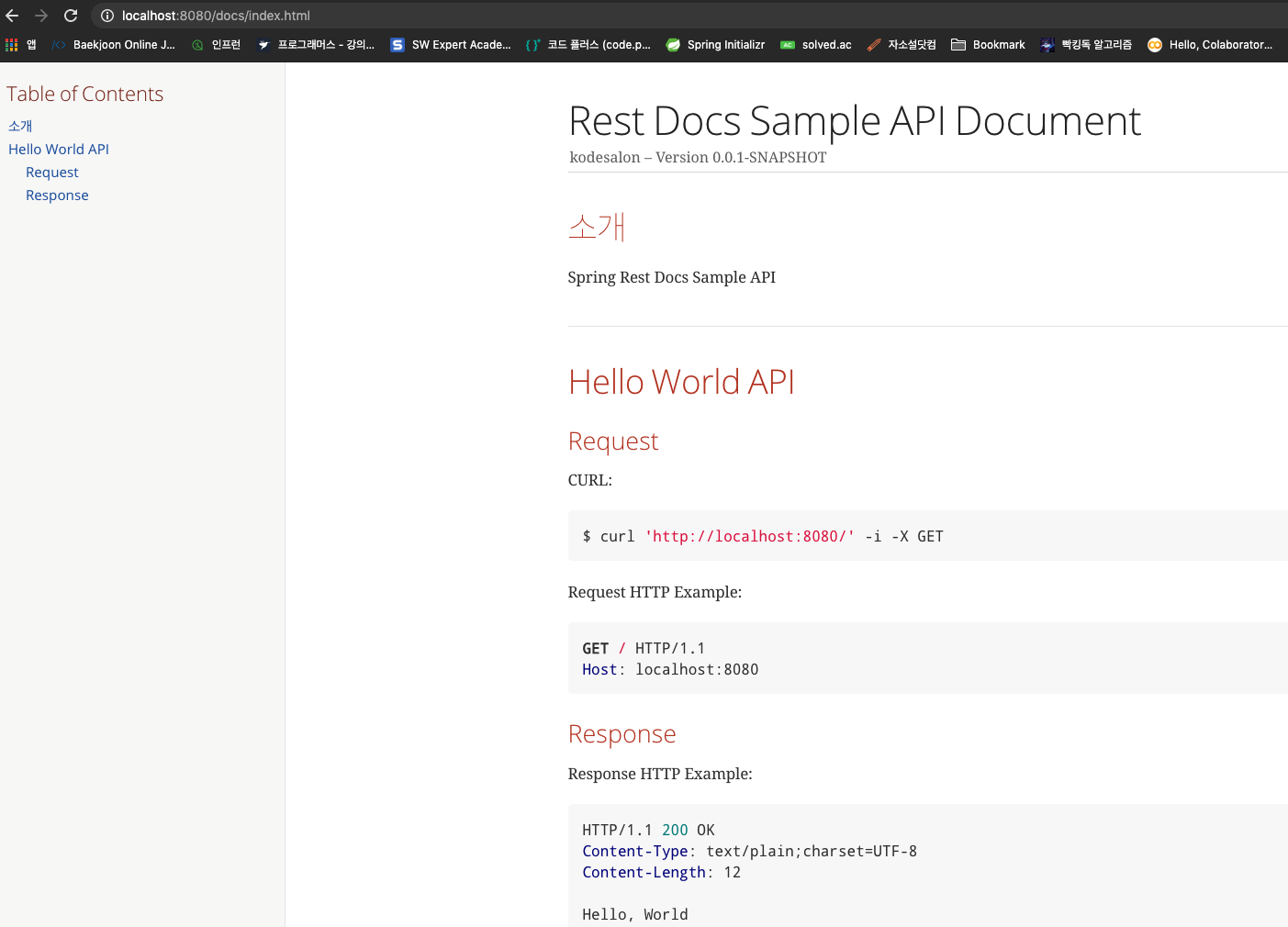Select Request link in table of contents
This screenshot has height=927, width=1288.
pos(52,172)
